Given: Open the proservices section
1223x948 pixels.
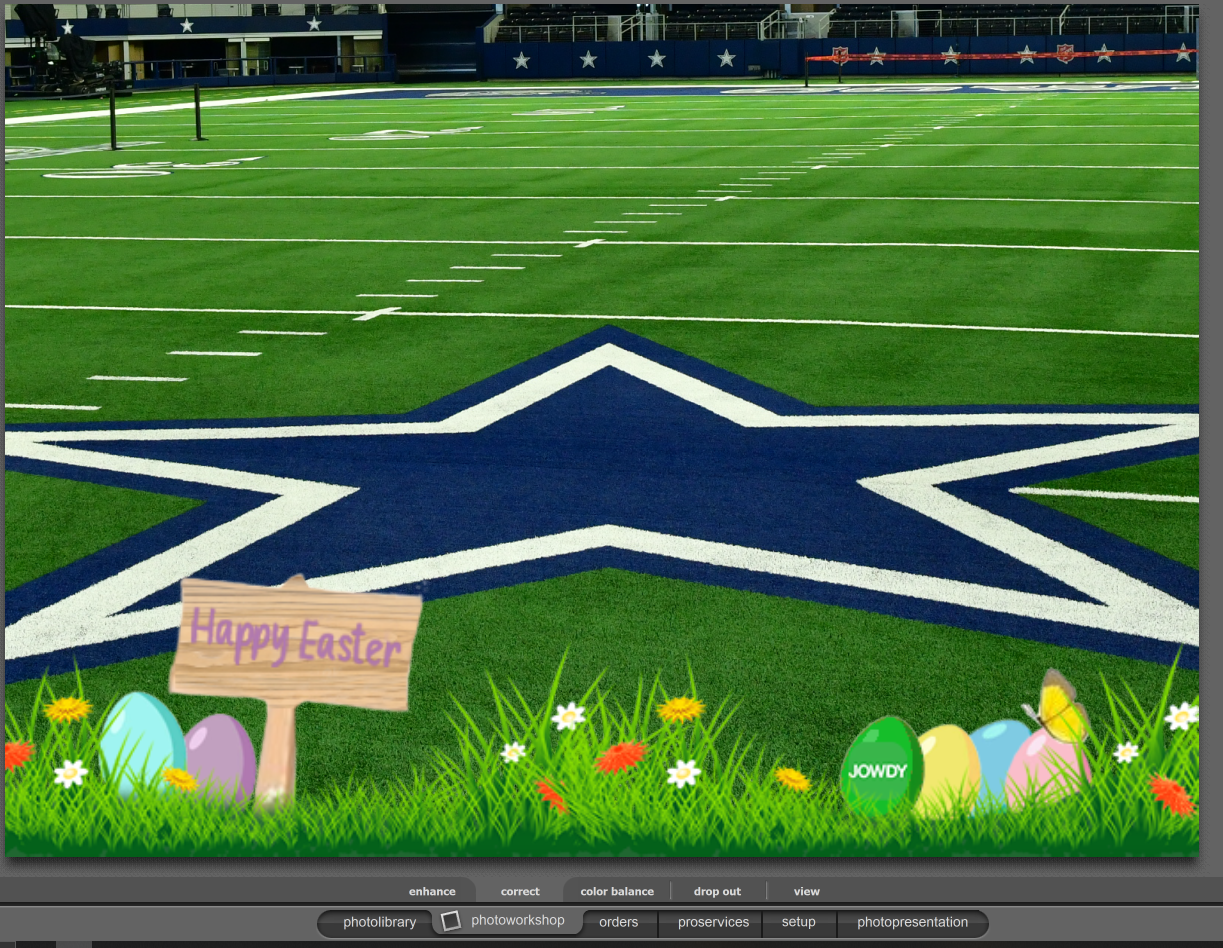Looking at the screenshot, I should 713,922.
